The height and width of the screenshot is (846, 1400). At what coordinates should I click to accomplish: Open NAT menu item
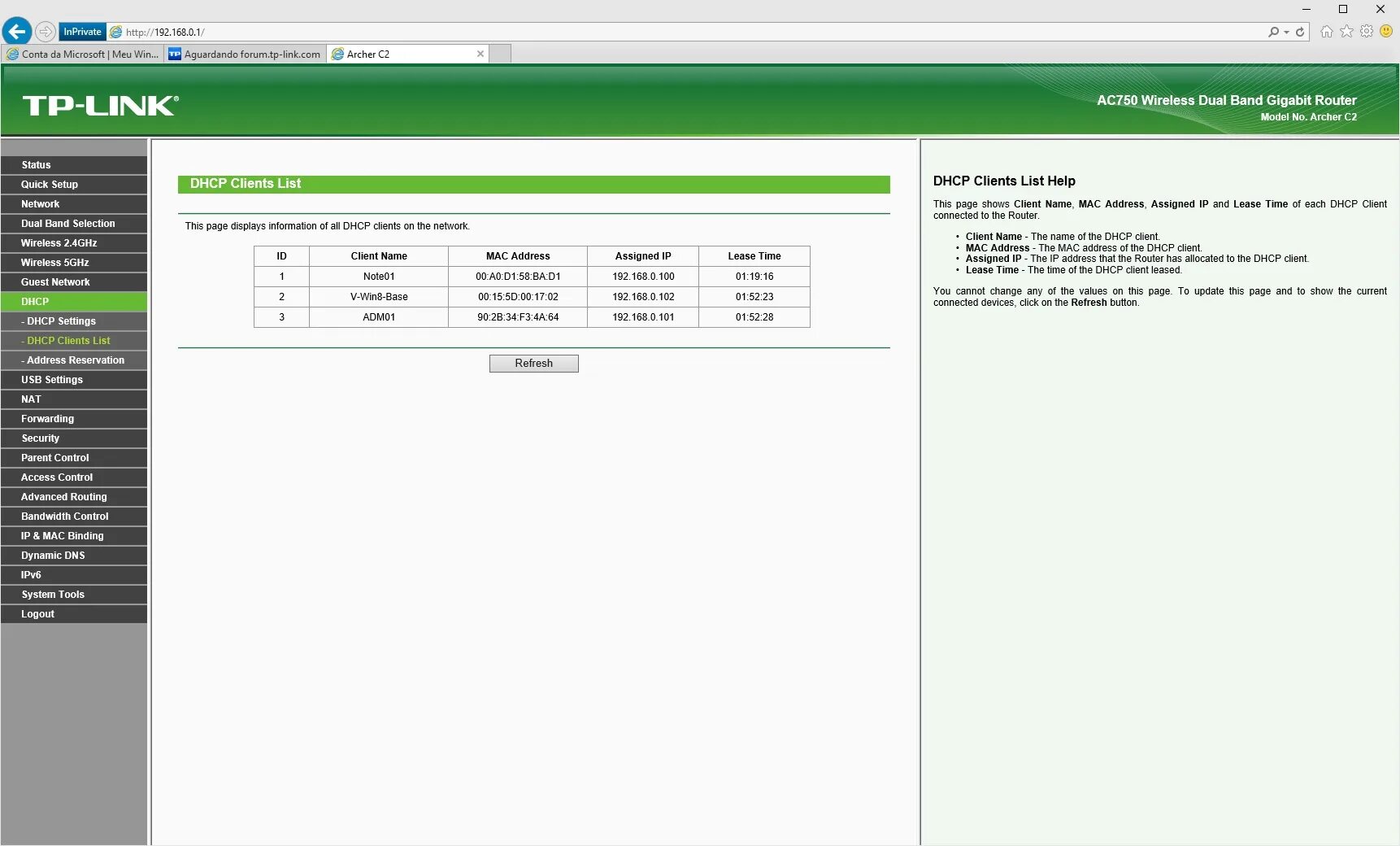(74, 399)
